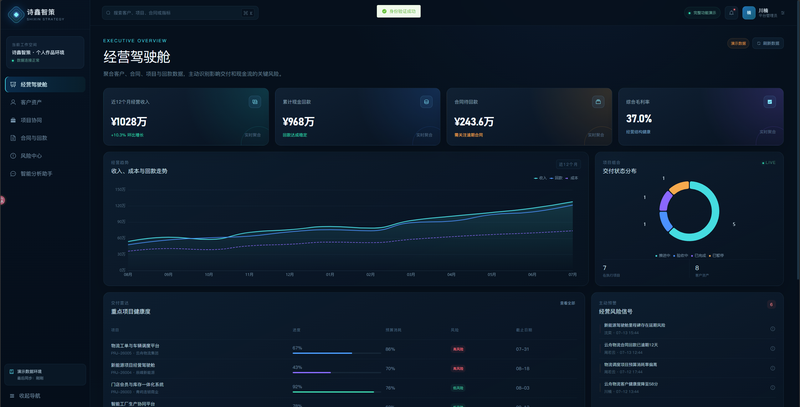Dismiss the green 身份验证成功 toast notification
Viewport: 800px width, 407px height.
click(x=398, y=11)
